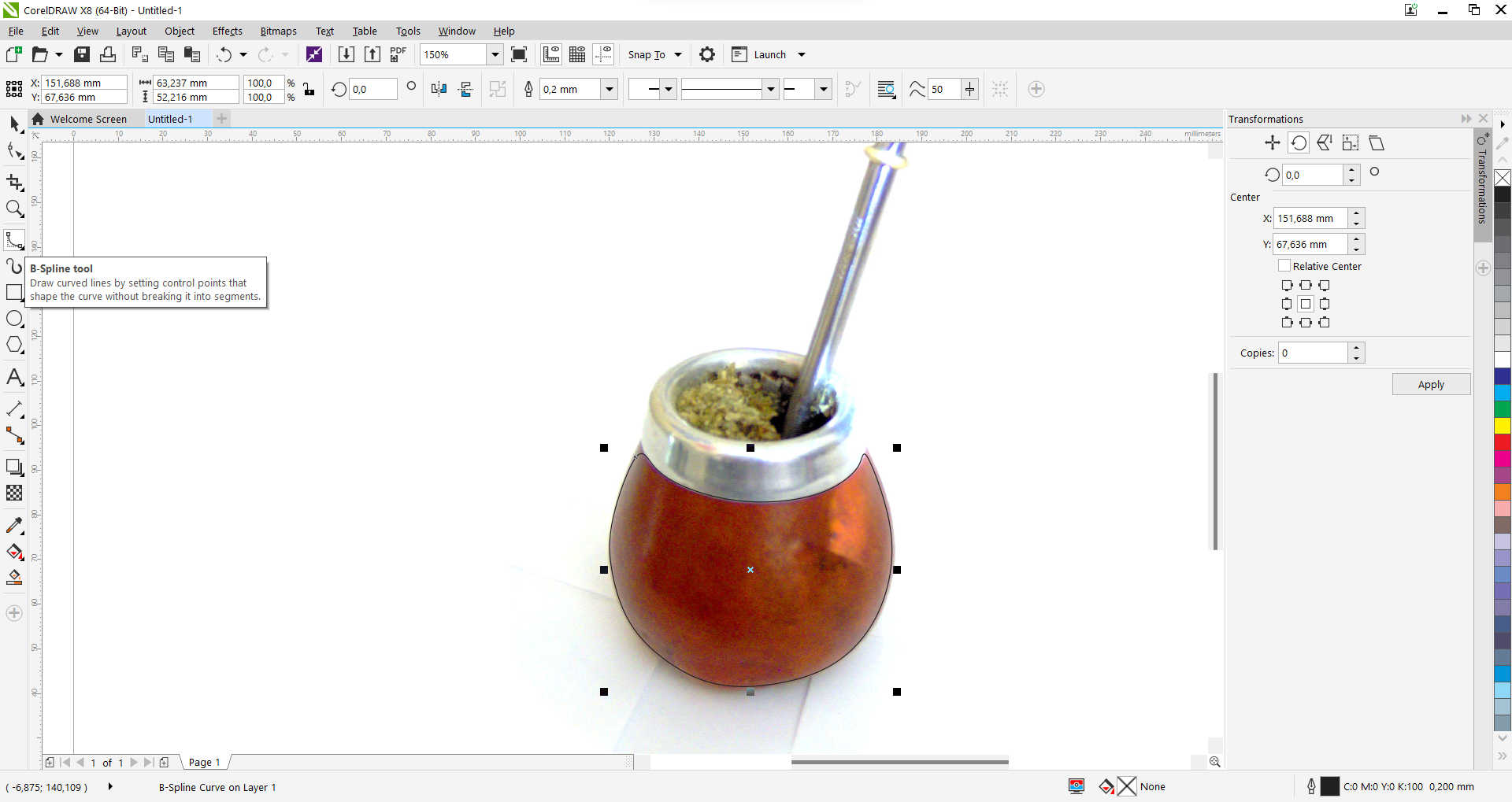Screen dimensions: 1512x802
Task: Select the Connector tool
Action: 14,435
